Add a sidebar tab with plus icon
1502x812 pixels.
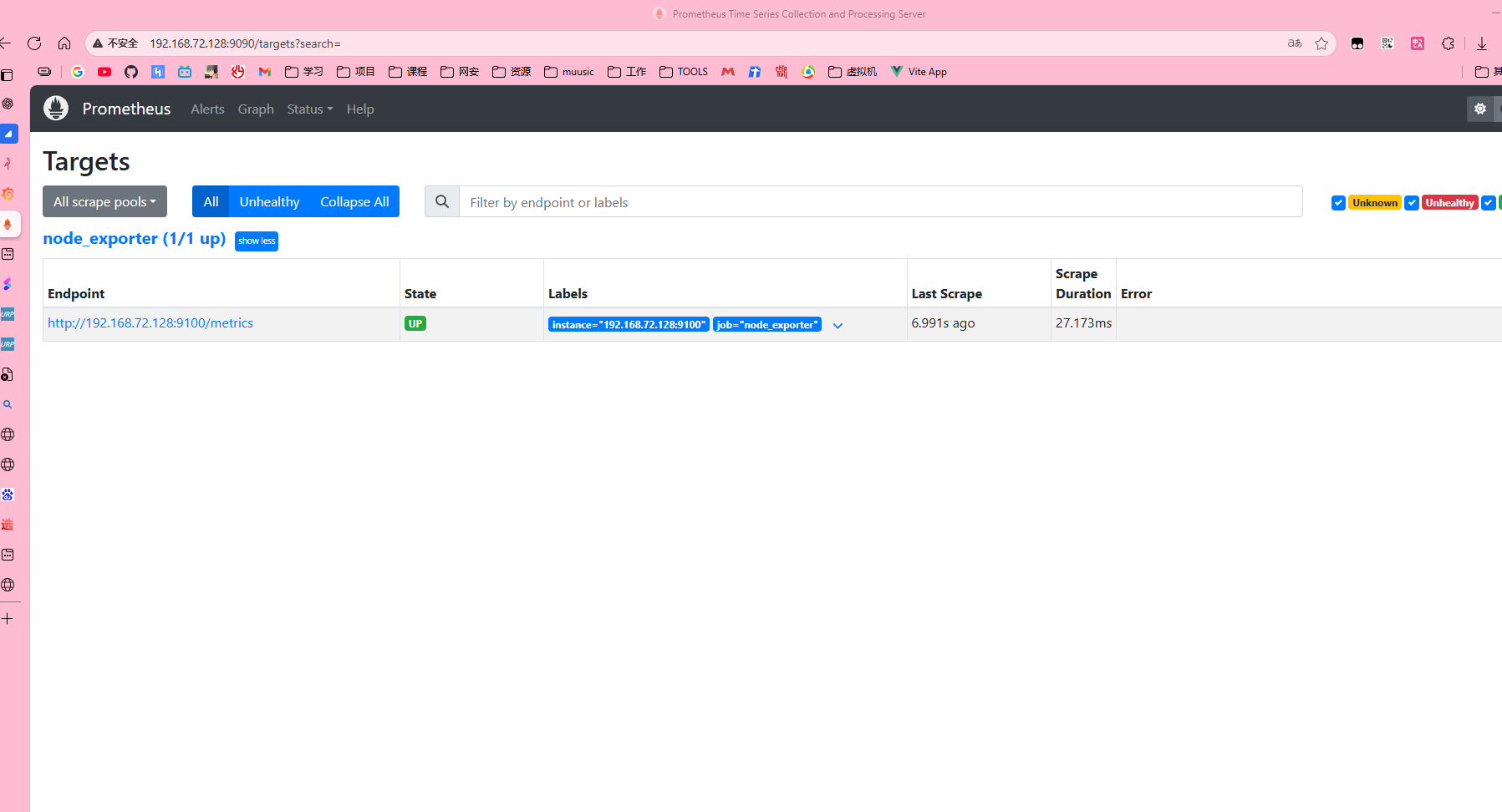(8, 619)
